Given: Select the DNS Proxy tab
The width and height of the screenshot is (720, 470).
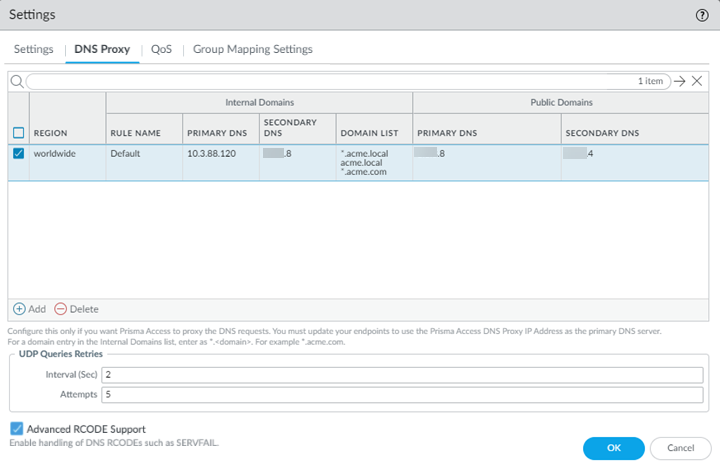Looking at the screenshot, I should [x=102, y=49].
